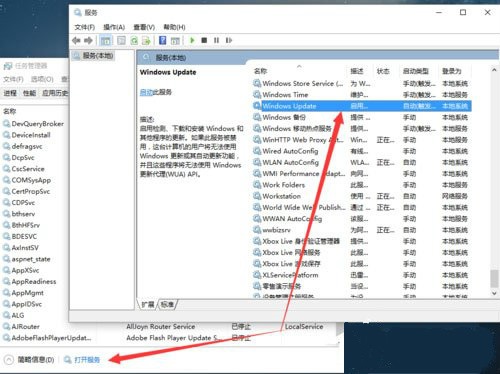Image resolution: width=500 pixels, height=374 pixels.
Task: Click the gear icon beside Wired AutoConfig
Action: click(x=257, y=151)
